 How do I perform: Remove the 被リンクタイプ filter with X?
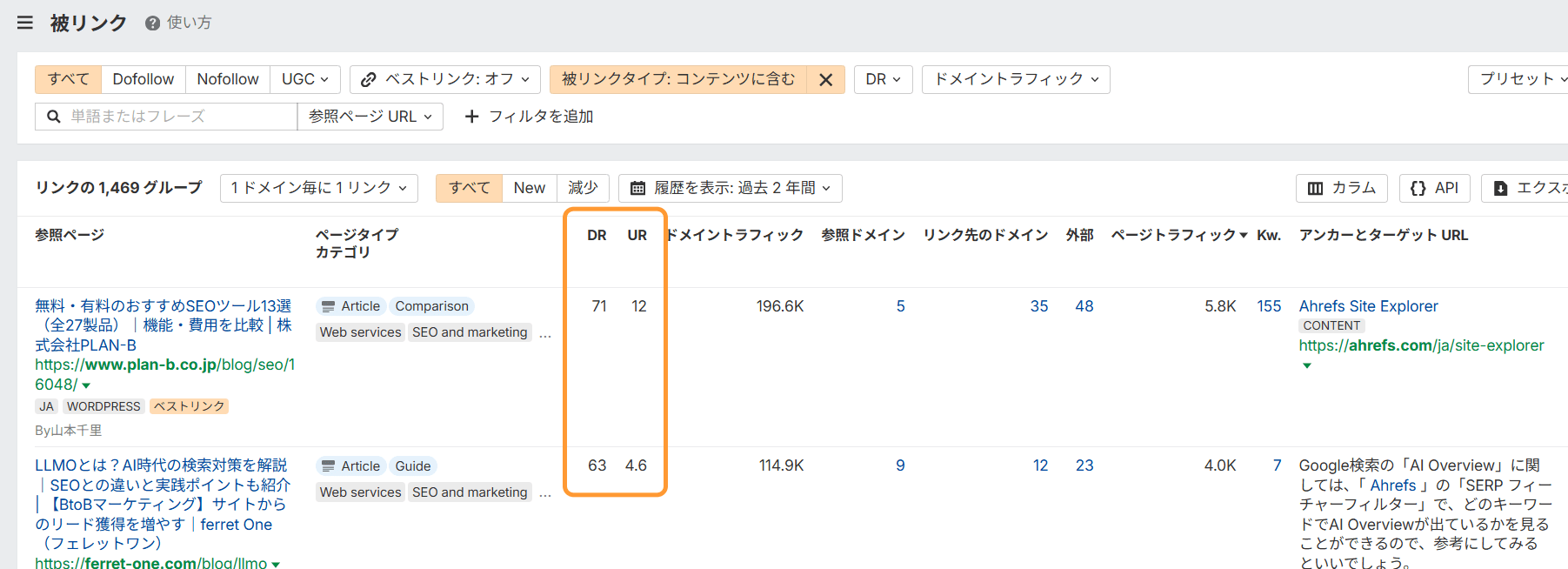[x=825, y=80]
